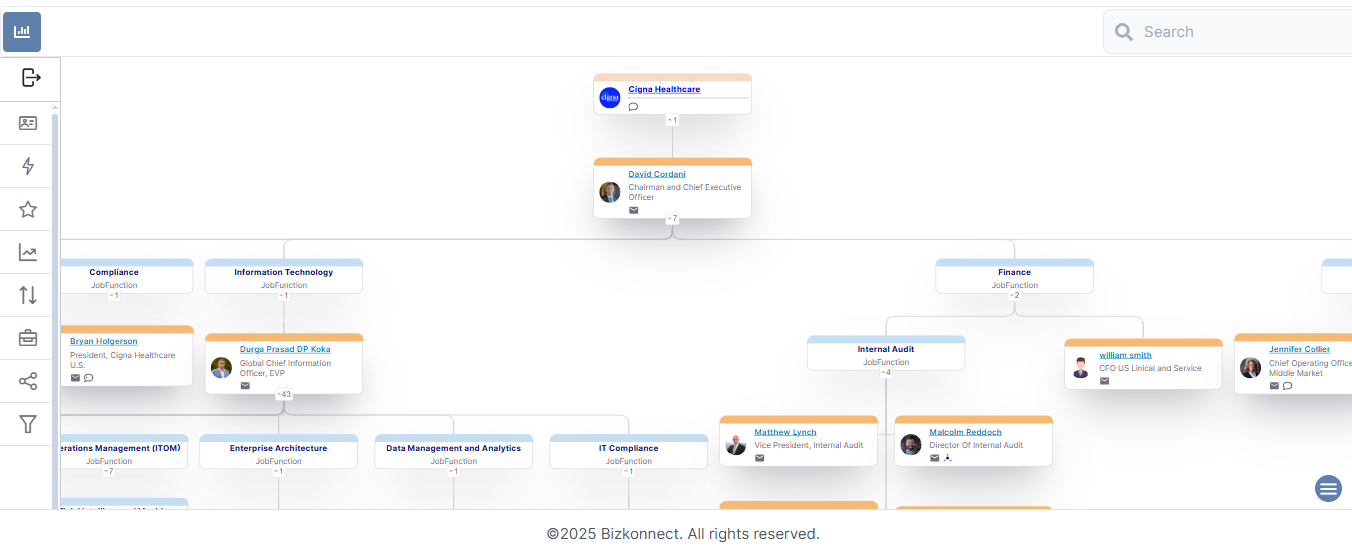Screen dimensions: 1352x550
Task: Select the Data Management and Analytics title
Action: [454, 448]
